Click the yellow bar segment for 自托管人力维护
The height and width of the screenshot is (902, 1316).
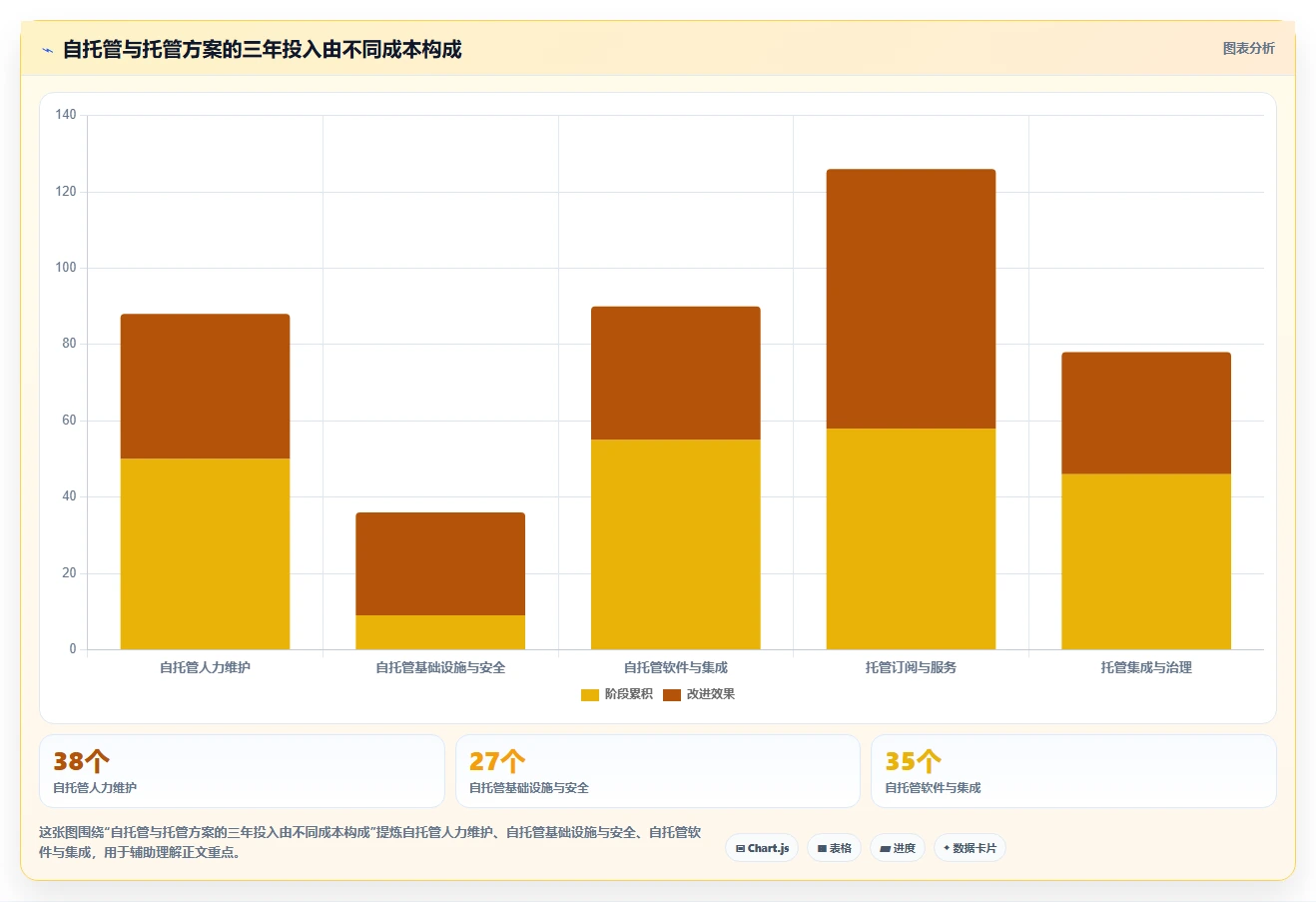click(206, 554)
